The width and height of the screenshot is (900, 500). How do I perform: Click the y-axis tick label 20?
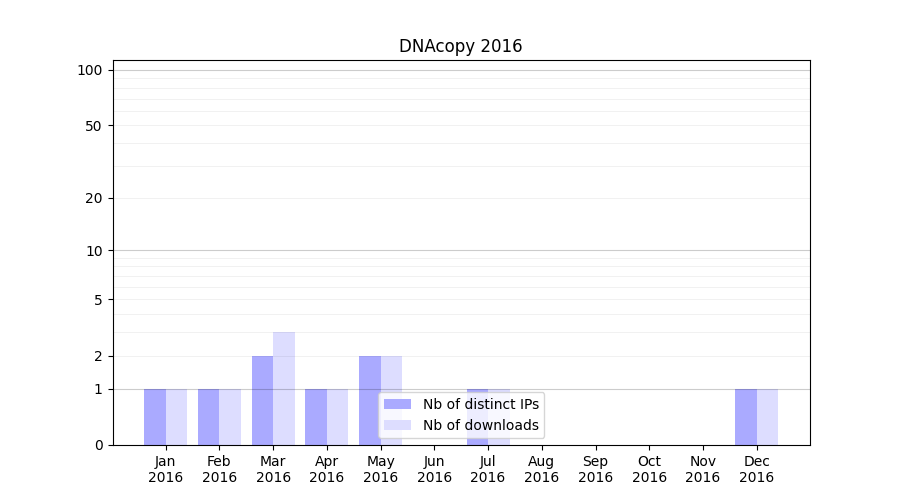coord(94,198)
